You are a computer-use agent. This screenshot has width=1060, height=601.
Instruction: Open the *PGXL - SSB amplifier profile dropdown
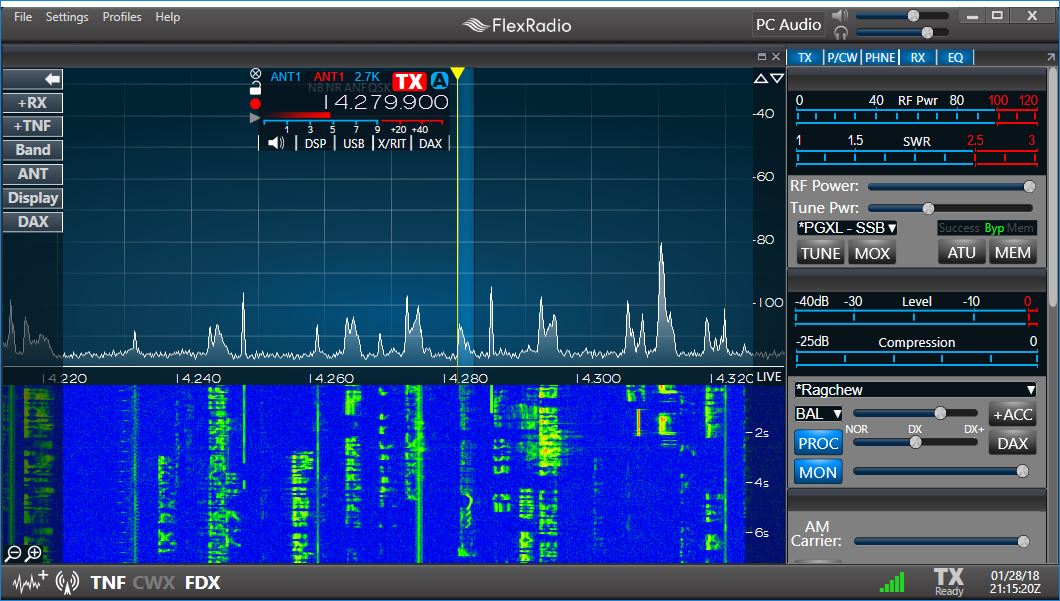coord(844,228)
